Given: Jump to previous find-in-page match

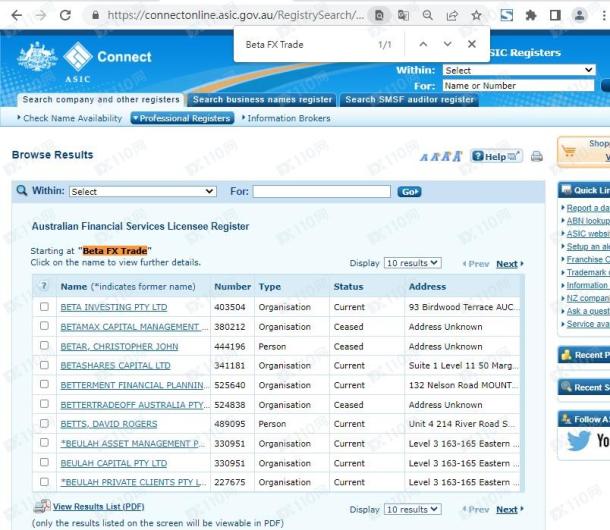Looking at the screenshot, I should (423, 44).
